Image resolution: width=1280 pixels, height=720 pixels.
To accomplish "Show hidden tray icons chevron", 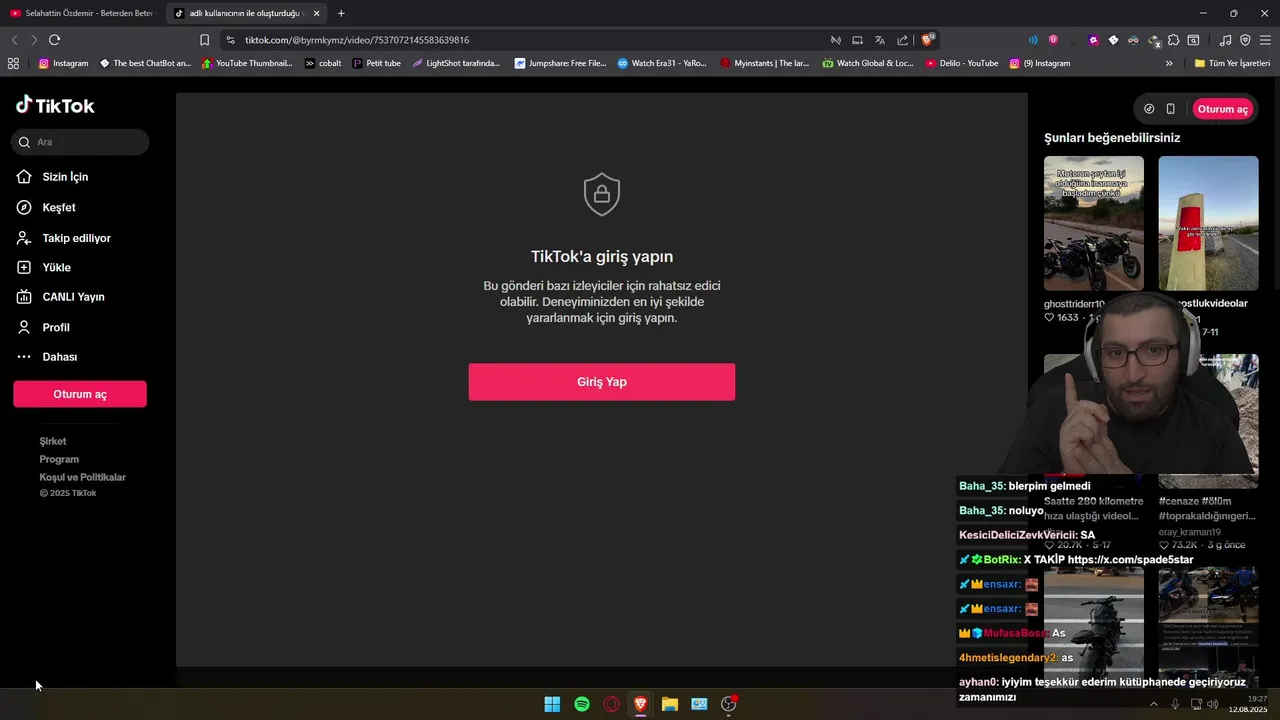I will 1153,704.
